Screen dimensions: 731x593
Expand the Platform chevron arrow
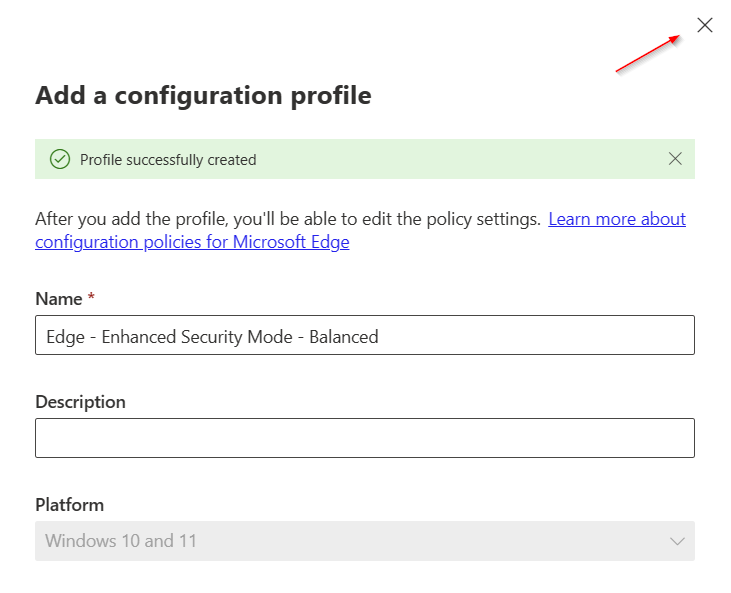[677, 541]
